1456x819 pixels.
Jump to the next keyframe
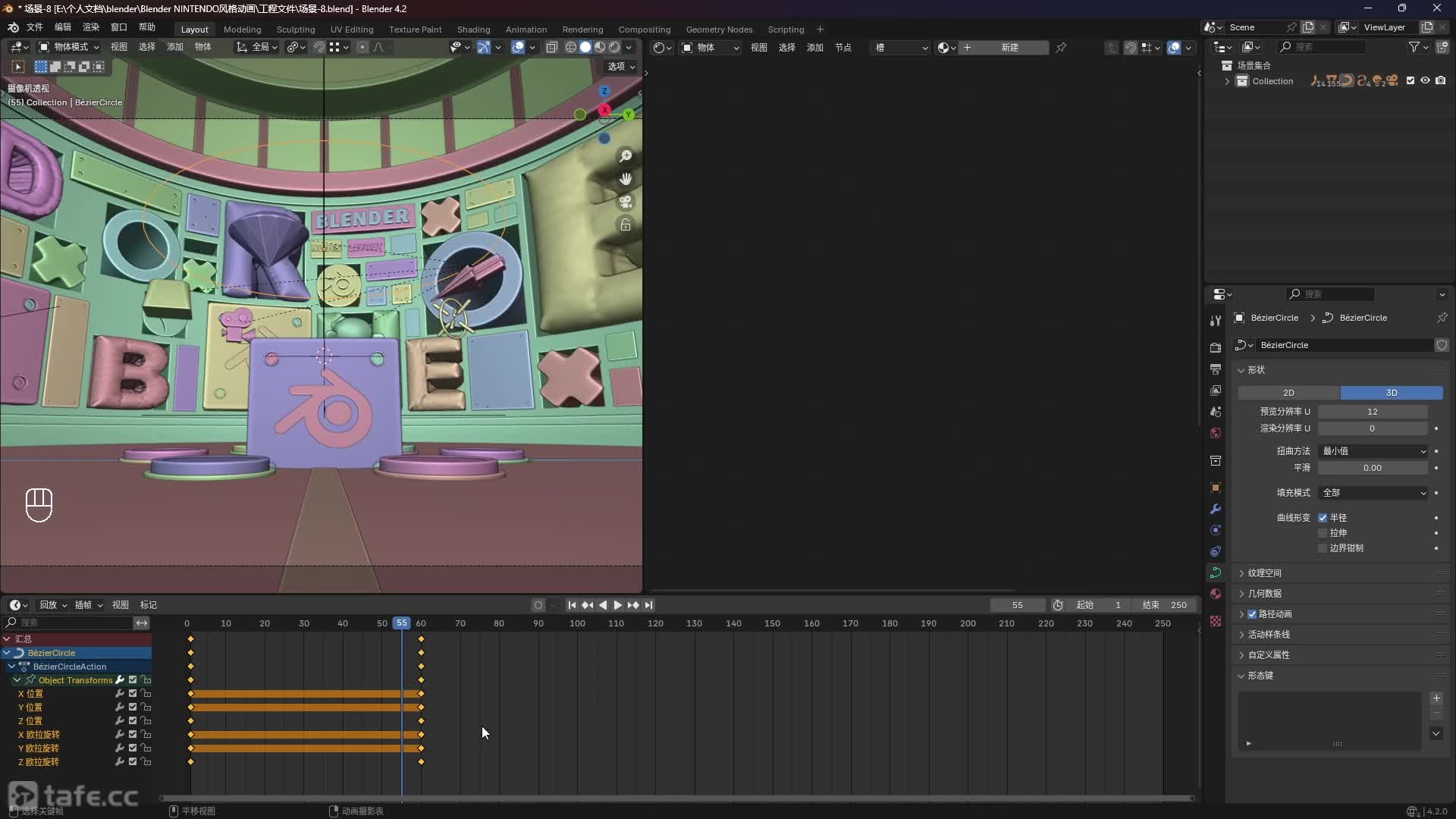pos(633,605)
